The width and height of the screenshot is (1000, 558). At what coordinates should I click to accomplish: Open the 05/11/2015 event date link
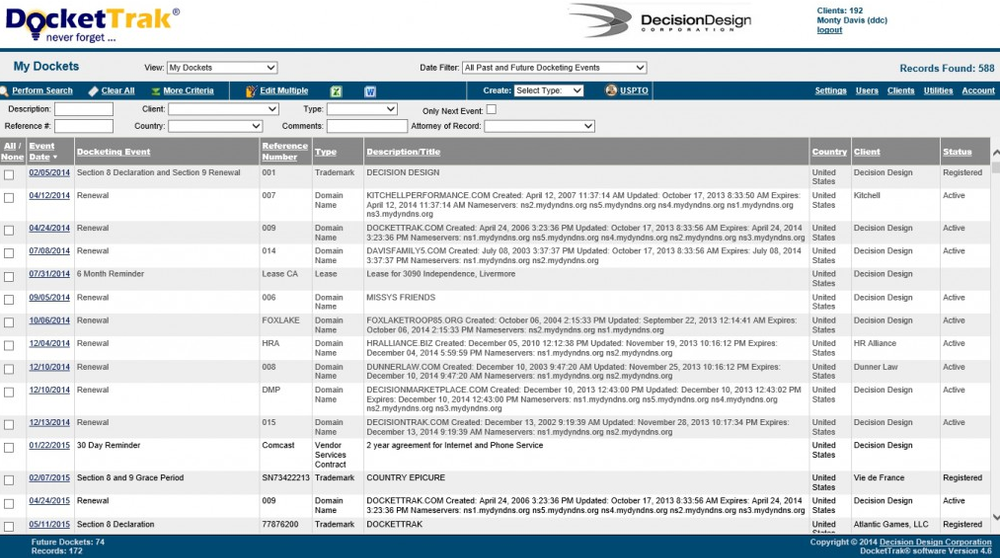pos(49,524)
